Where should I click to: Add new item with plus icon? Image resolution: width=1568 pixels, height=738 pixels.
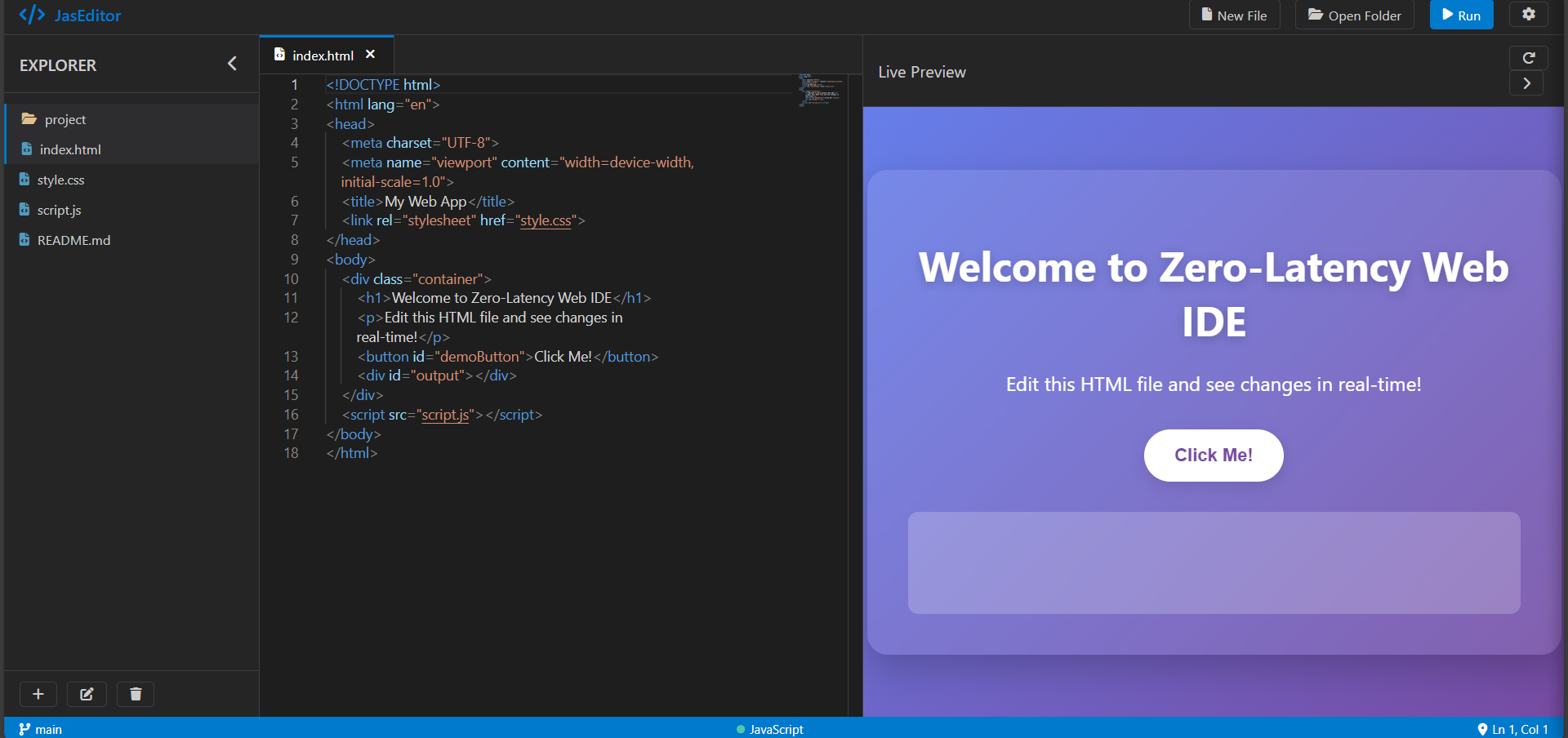click(38, 694)
